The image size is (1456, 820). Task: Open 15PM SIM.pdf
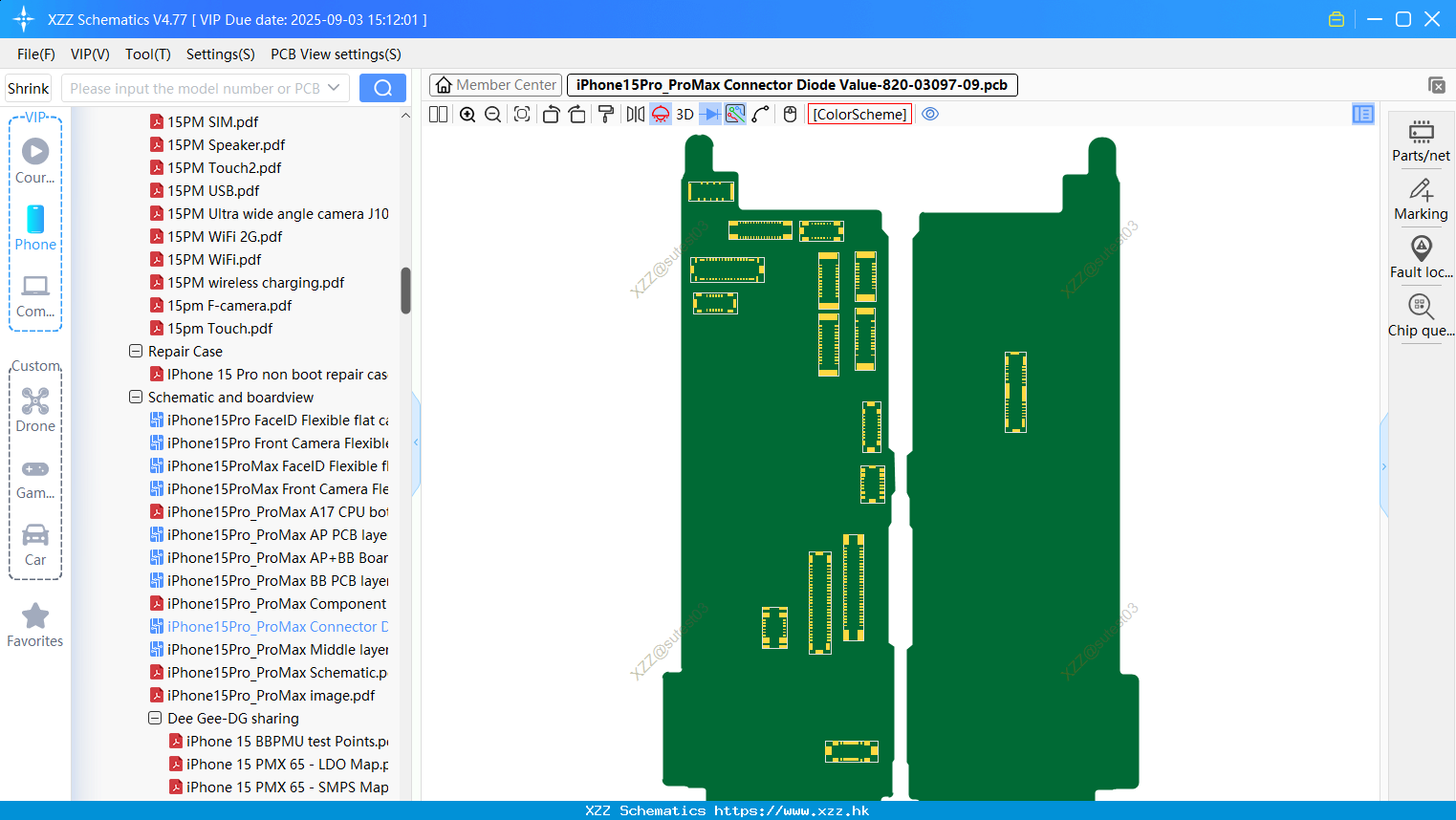coord(212,121)
